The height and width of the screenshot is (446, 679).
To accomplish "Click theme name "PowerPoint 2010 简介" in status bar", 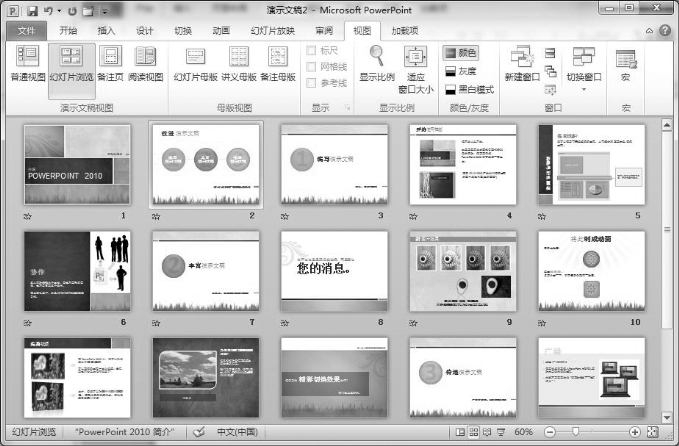I will pyautogui.click(x=124, y=432).
